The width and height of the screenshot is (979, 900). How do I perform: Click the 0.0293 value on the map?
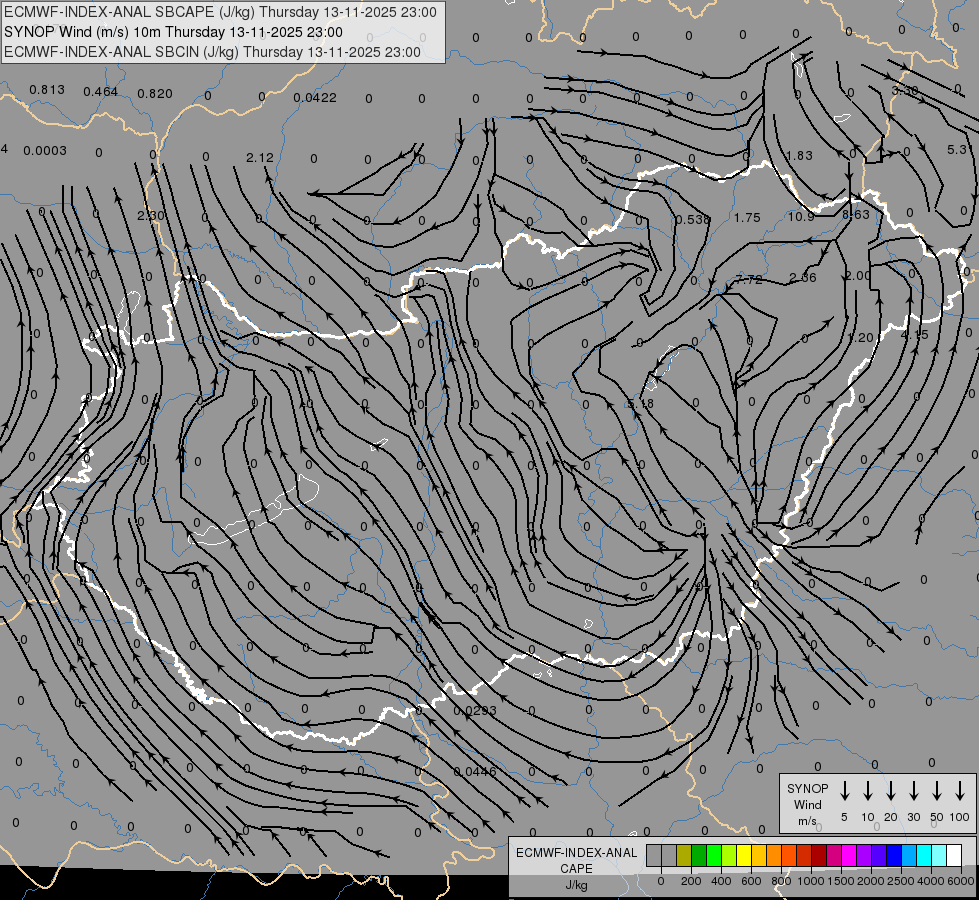(x=475, y=711)
